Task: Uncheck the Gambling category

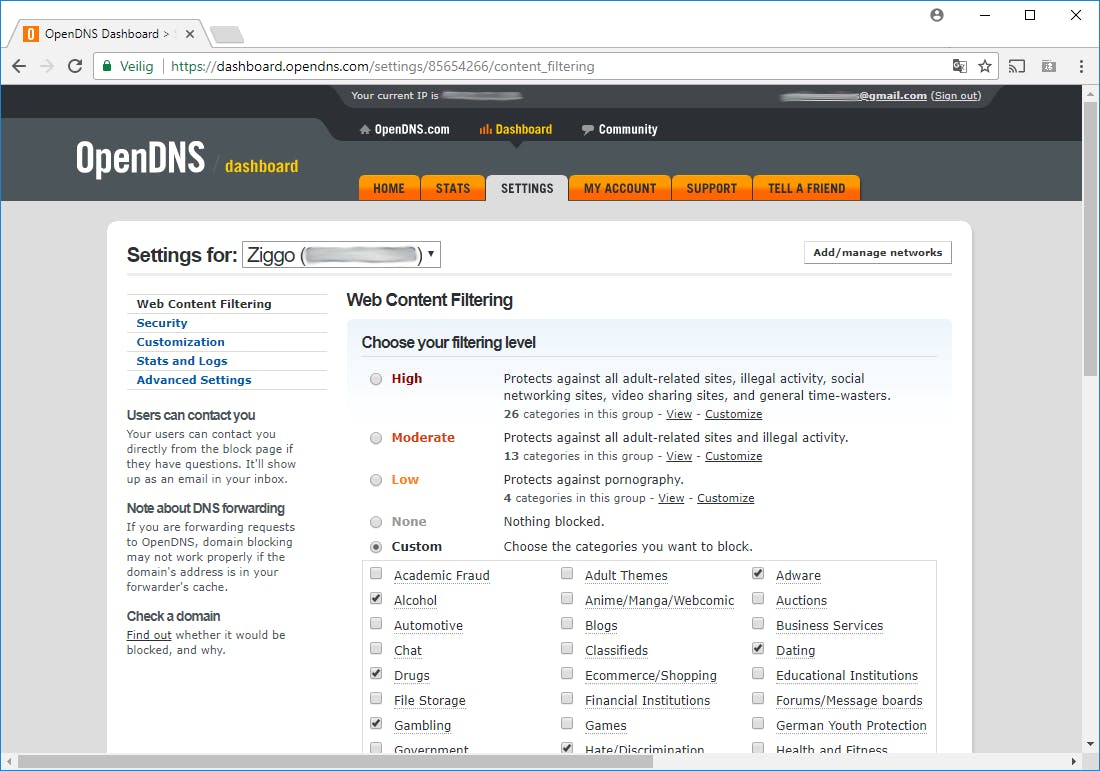Action: 376,723
